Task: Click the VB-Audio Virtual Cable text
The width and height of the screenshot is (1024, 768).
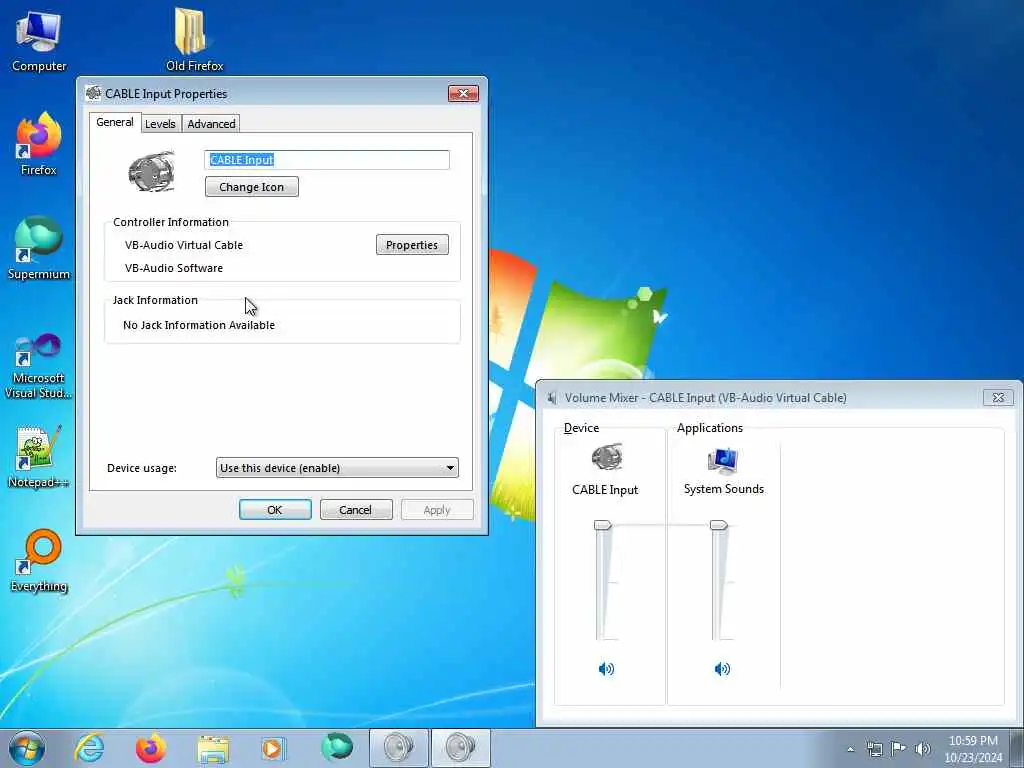Action: pos(184,245)
